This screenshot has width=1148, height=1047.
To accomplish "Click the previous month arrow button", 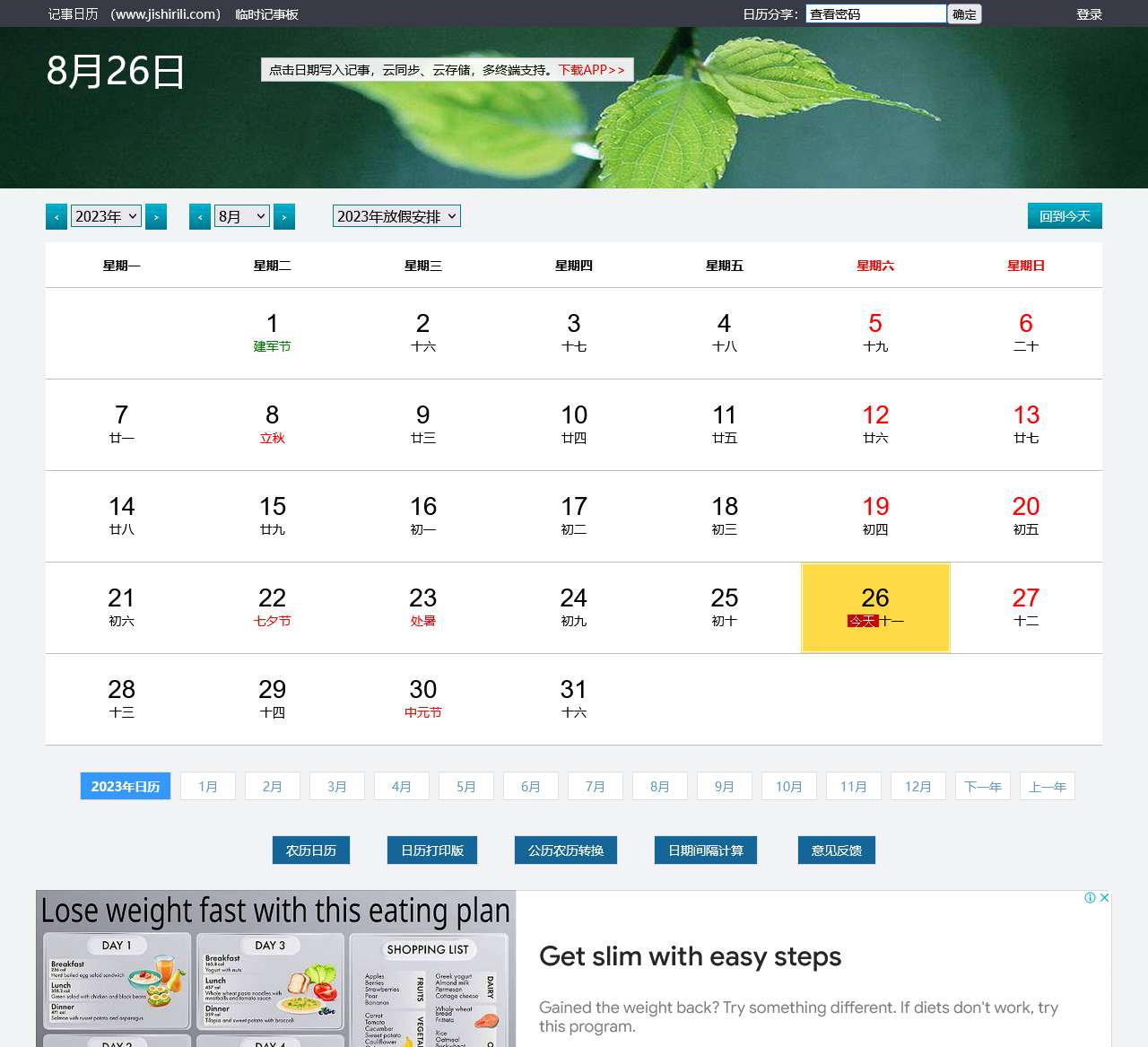I will click(200, 216).
